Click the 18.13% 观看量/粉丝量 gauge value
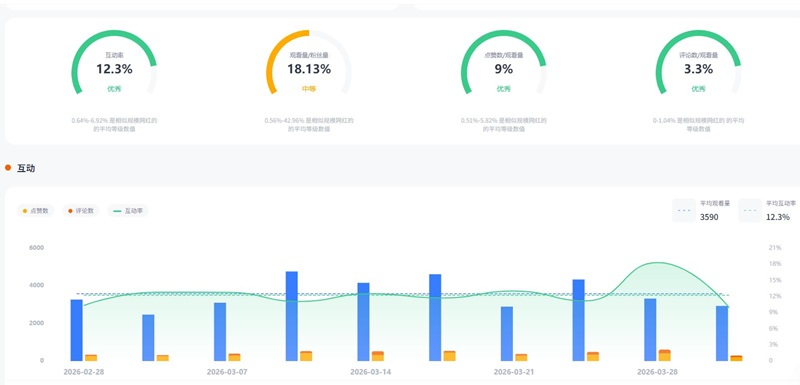Viewport: 800px width, 385px height. coord(309,69)
